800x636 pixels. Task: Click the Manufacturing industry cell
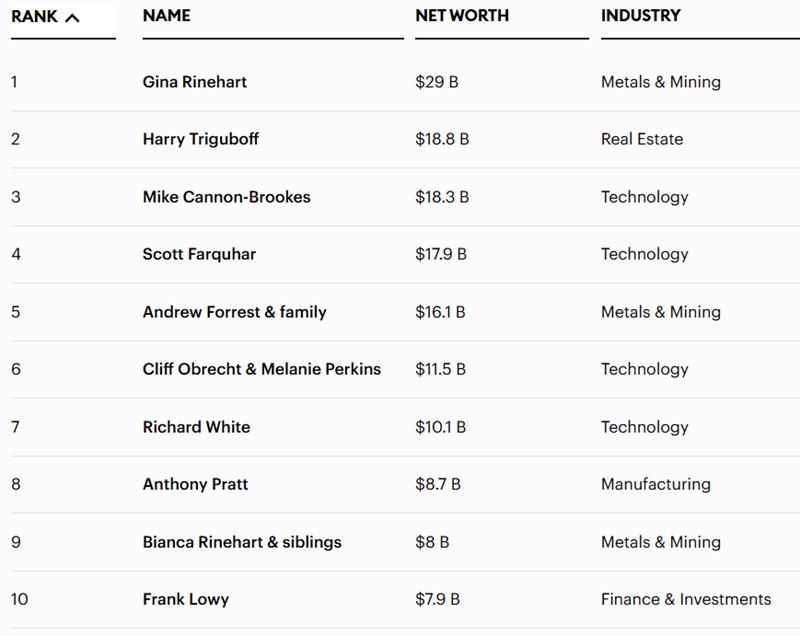coord(656,484)
